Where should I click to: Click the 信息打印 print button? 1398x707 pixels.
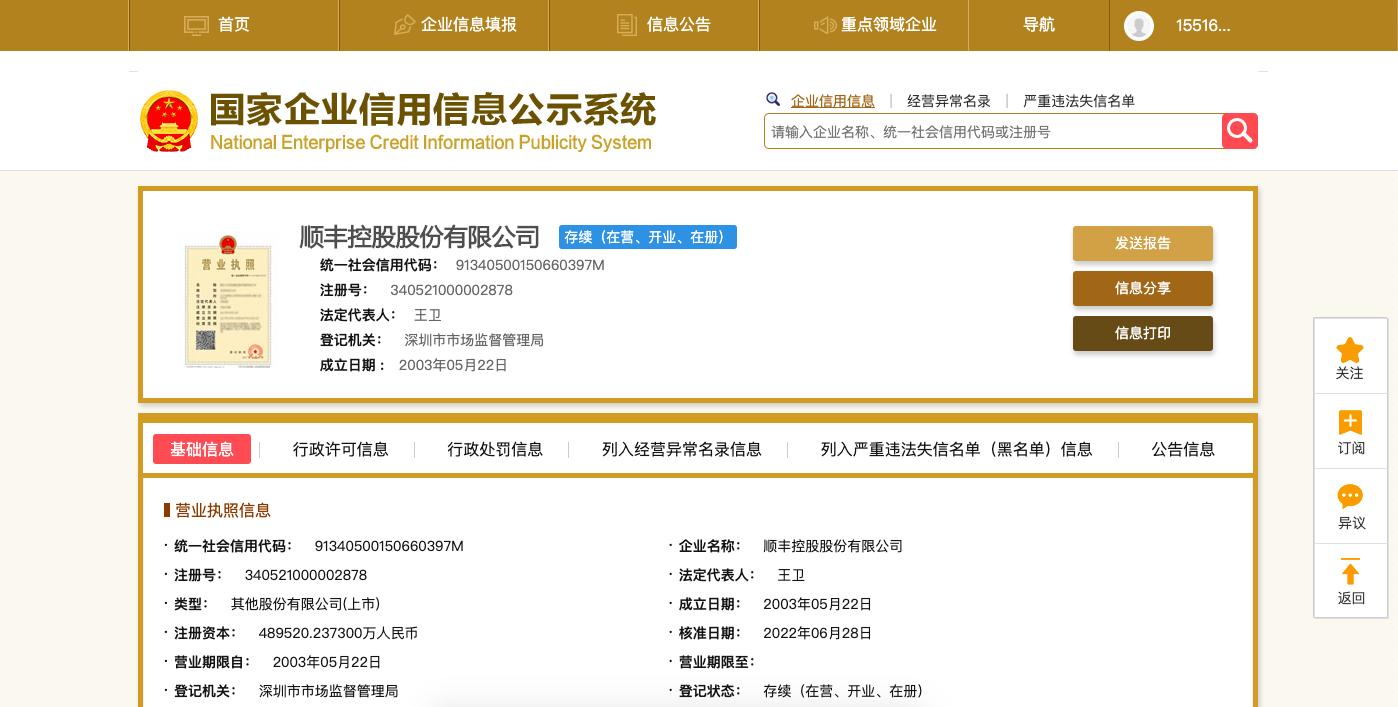[x=1142, y=333]
